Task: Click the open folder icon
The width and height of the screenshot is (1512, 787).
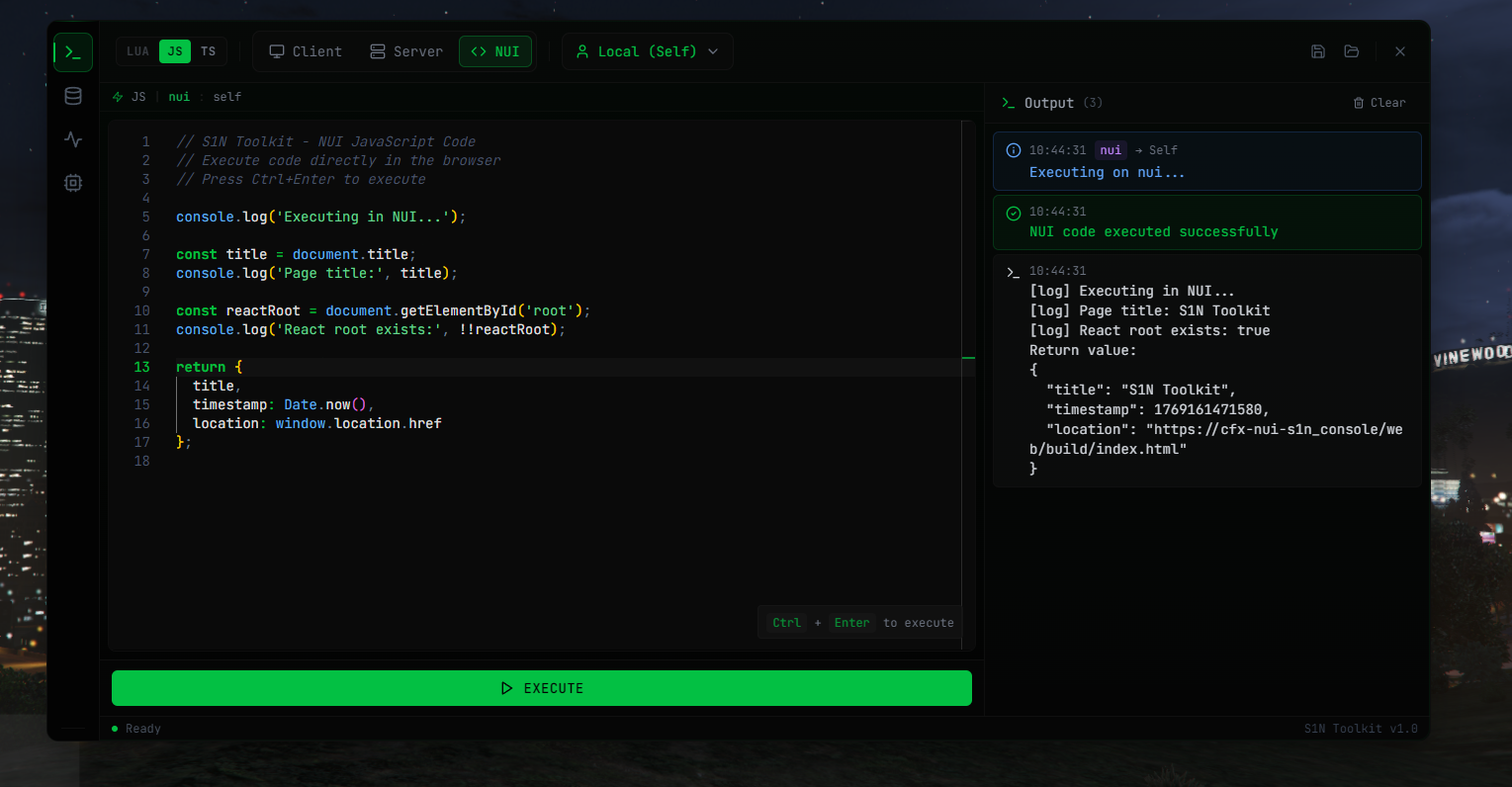Action: pos(1352,51)
